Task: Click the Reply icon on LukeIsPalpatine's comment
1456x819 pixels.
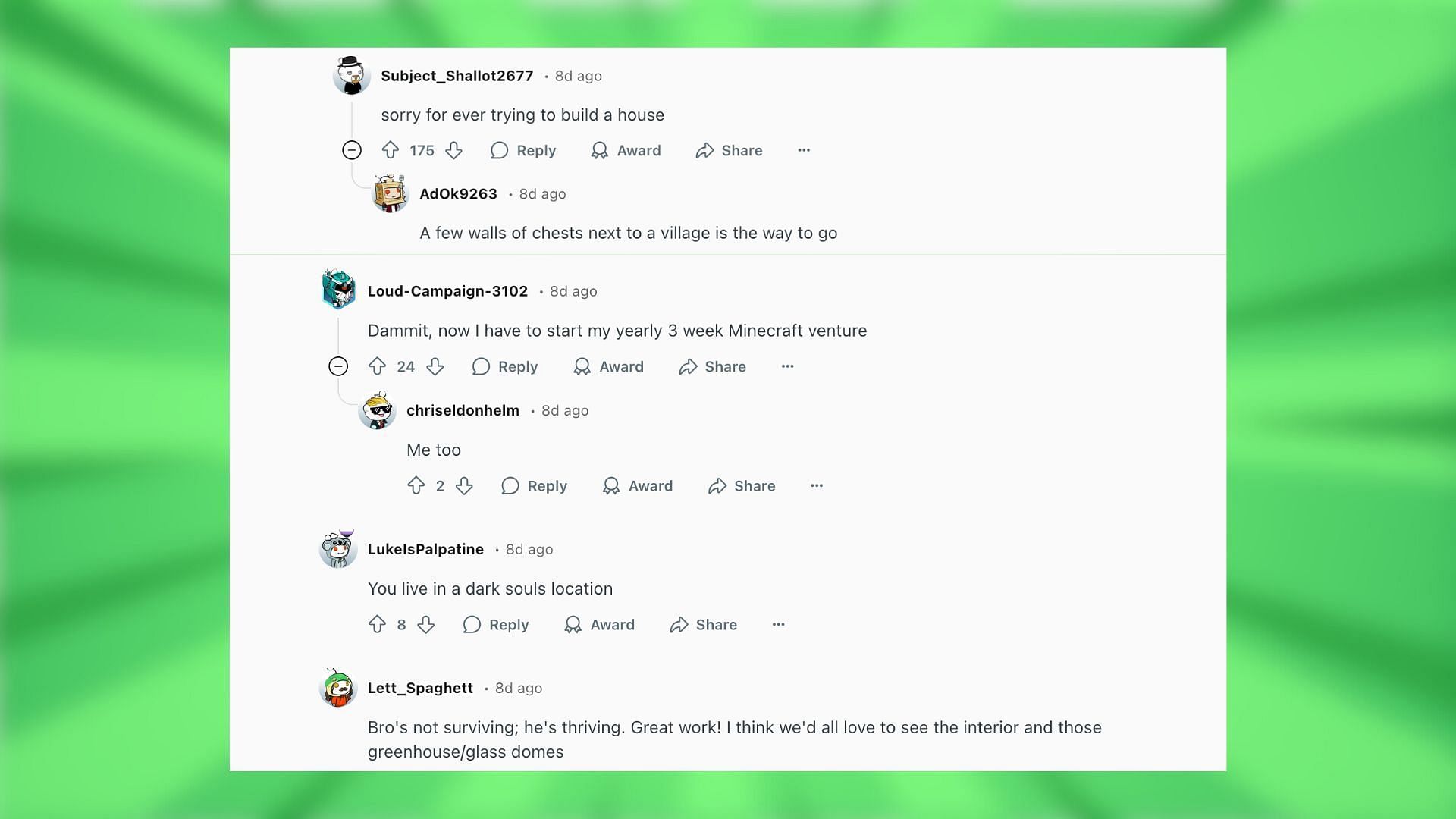Action: 471,625
